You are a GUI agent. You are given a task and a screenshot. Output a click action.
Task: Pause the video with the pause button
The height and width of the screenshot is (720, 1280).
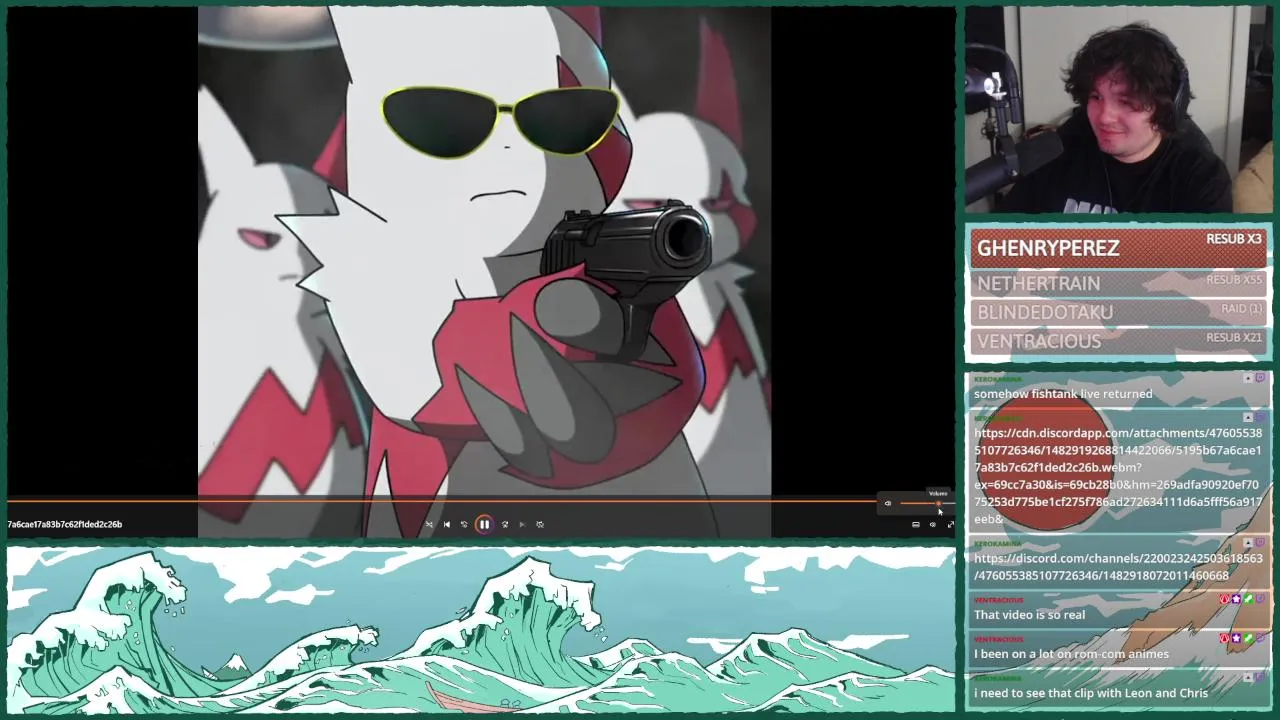(x=484, y=524)
